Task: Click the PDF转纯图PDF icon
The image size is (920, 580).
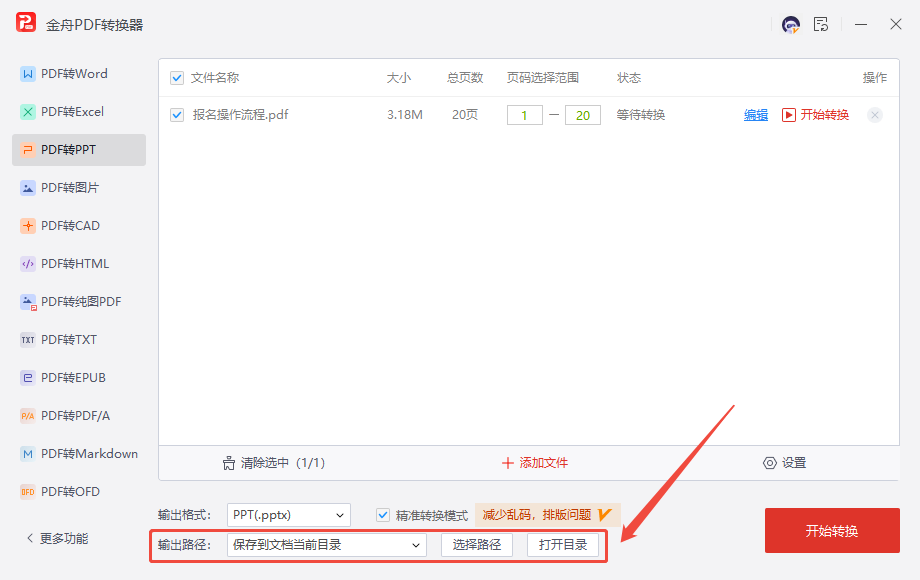Action: pyautogui.click(x=28, y=302)
